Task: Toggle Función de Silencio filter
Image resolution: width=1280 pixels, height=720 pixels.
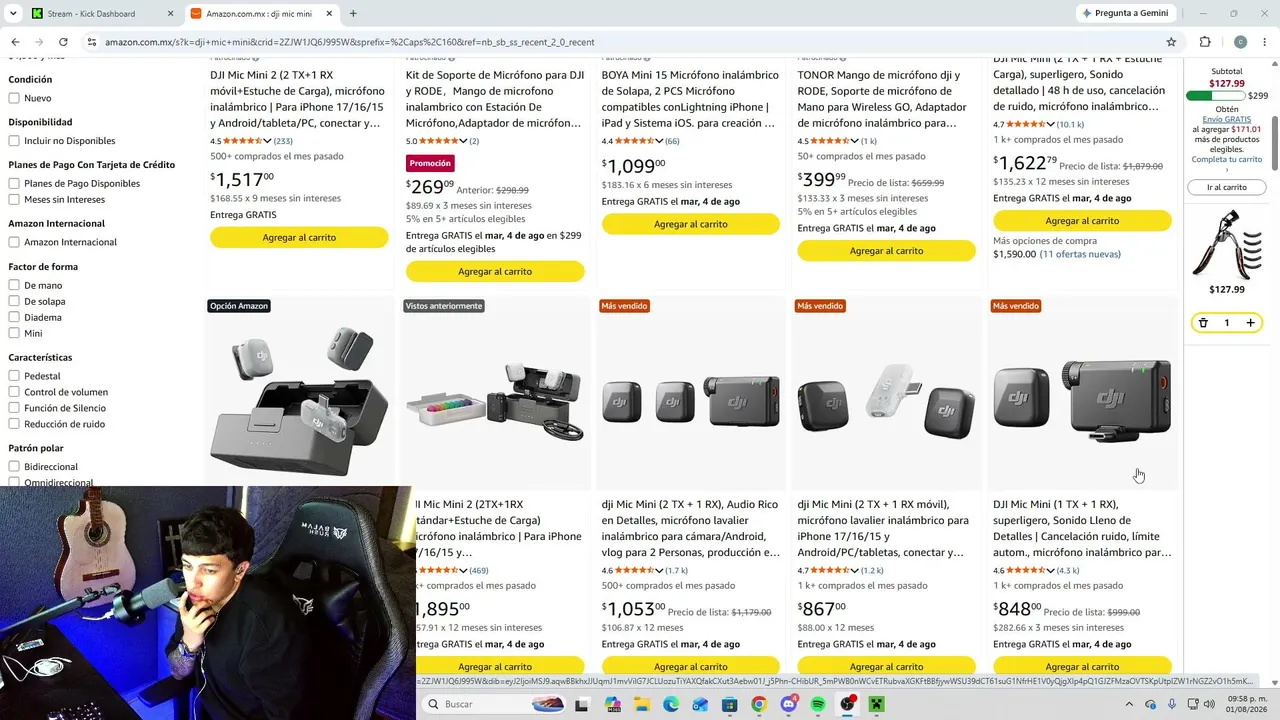Action: [x=14, y=408]
